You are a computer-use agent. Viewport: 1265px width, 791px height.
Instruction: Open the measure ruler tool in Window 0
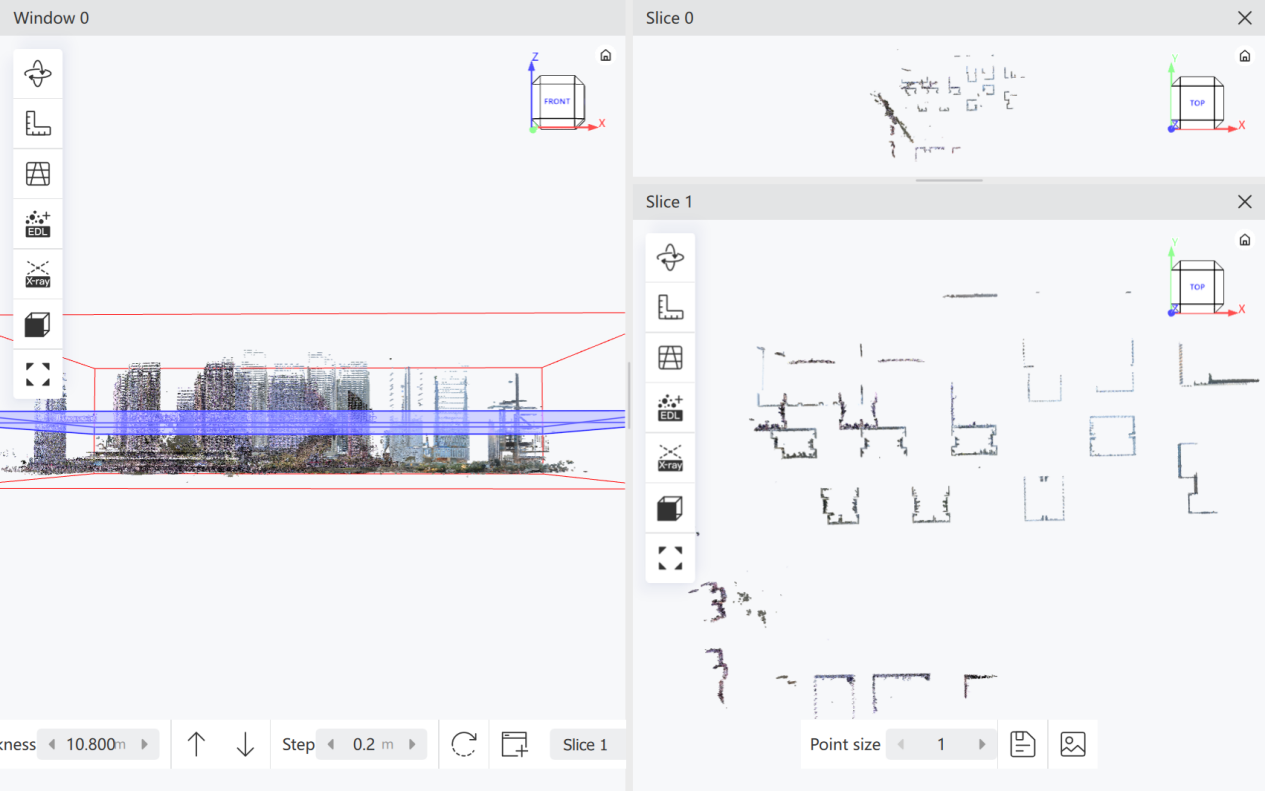(38, 124)
